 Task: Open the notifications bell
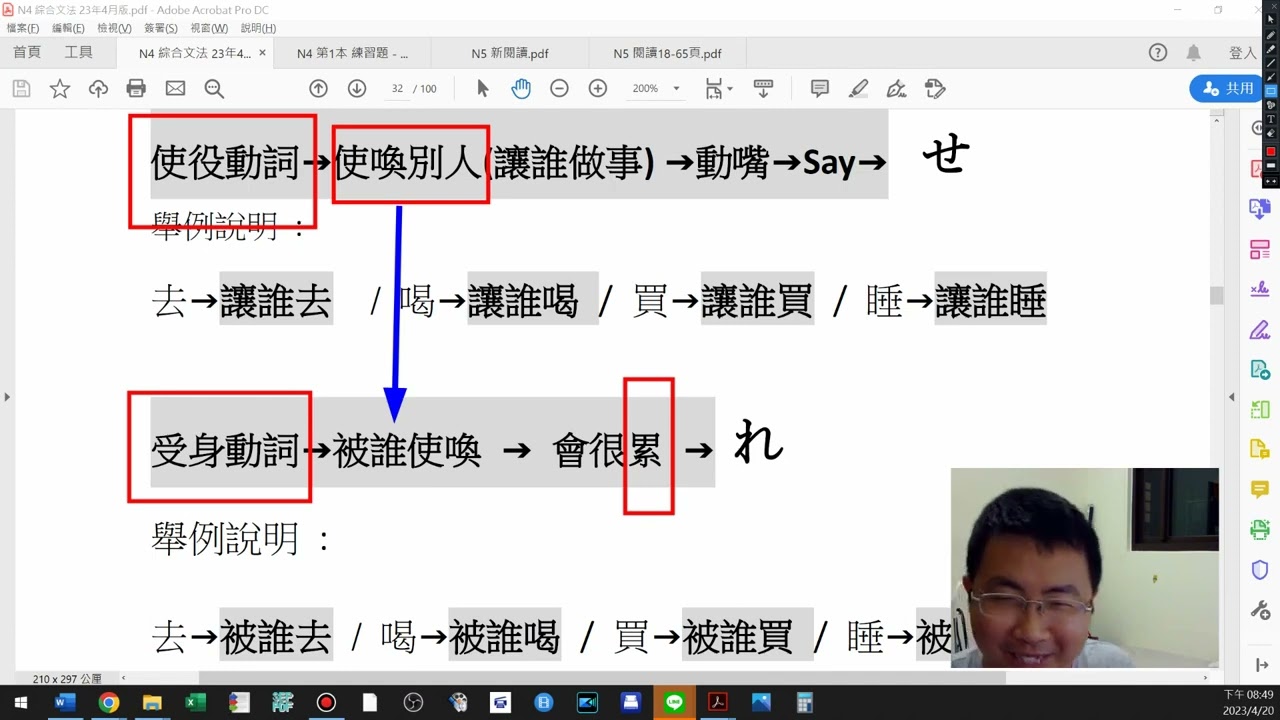pyautogui.click(x=1194, y=53)
